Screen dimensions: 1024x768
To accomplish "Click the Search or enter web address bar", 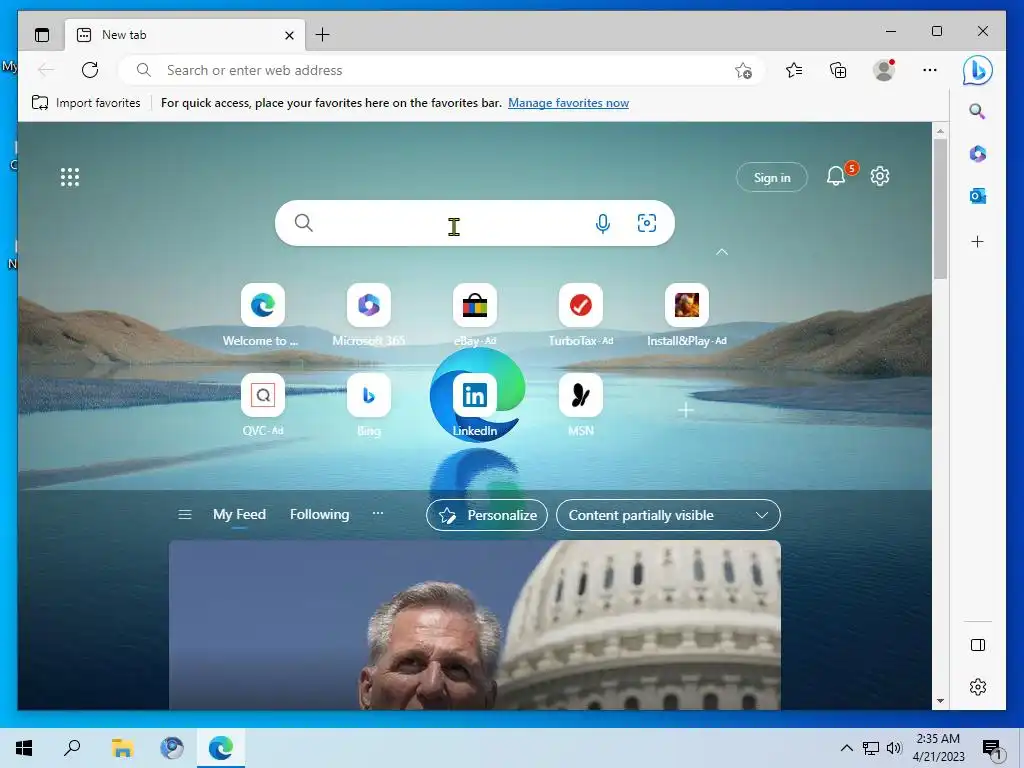I will (x=441, y=70).
